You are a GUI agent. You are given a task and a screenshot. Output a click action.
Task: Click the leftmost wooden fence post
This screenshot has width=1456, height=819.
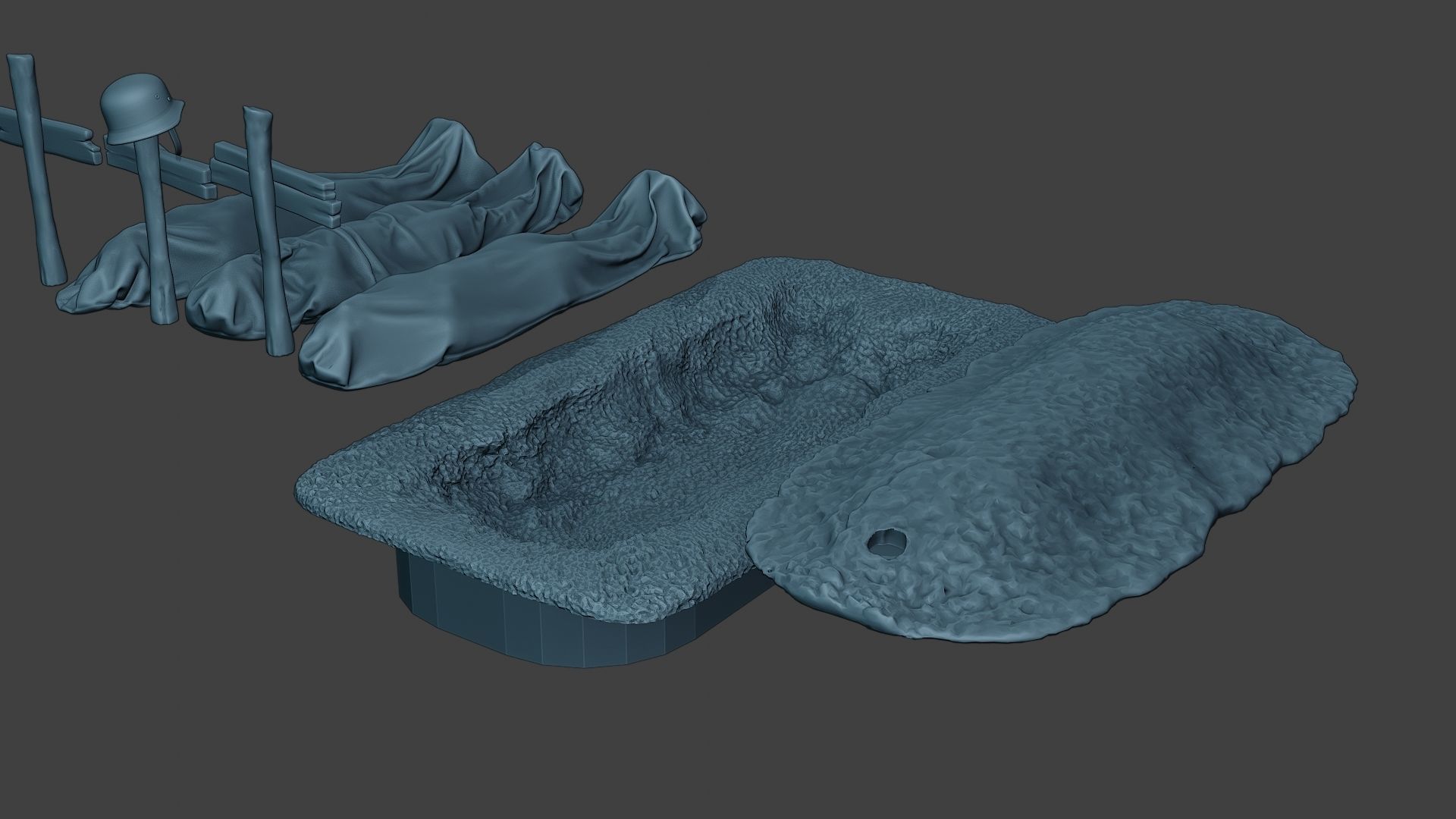coord(36,174)
